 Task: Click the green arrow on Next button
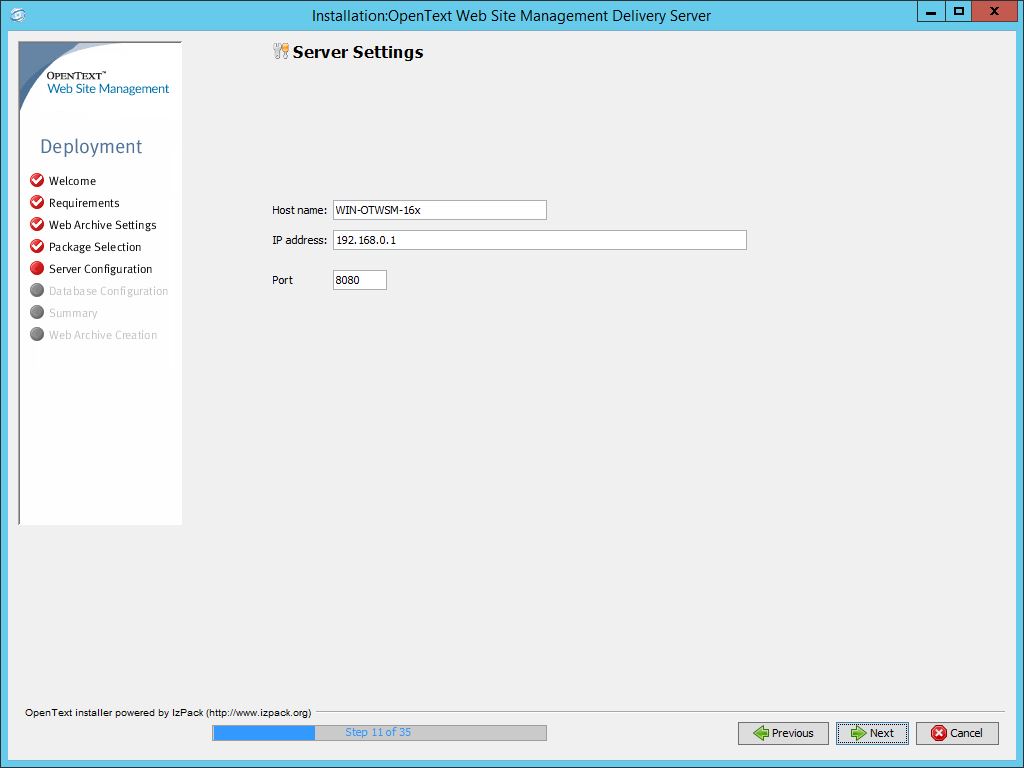pyautogui.click(x=857, y=733)
